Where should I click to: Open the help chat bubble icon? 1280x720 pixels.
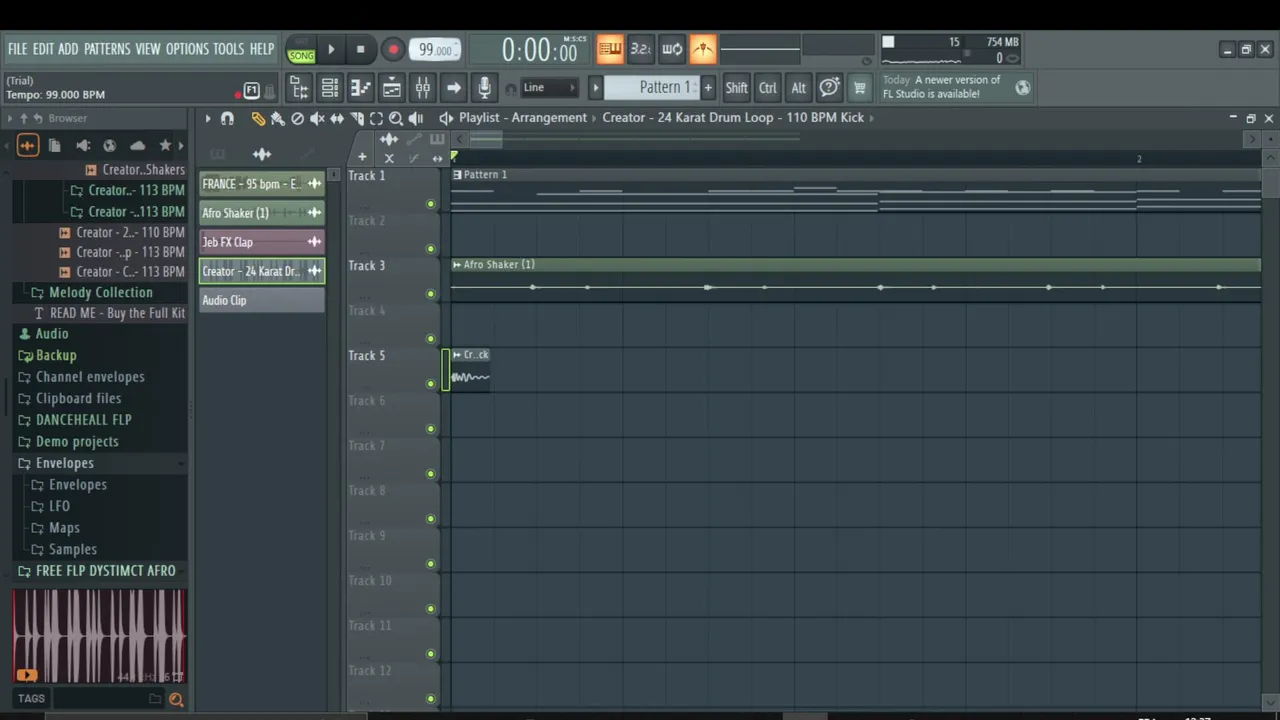[x=829, y=88]
